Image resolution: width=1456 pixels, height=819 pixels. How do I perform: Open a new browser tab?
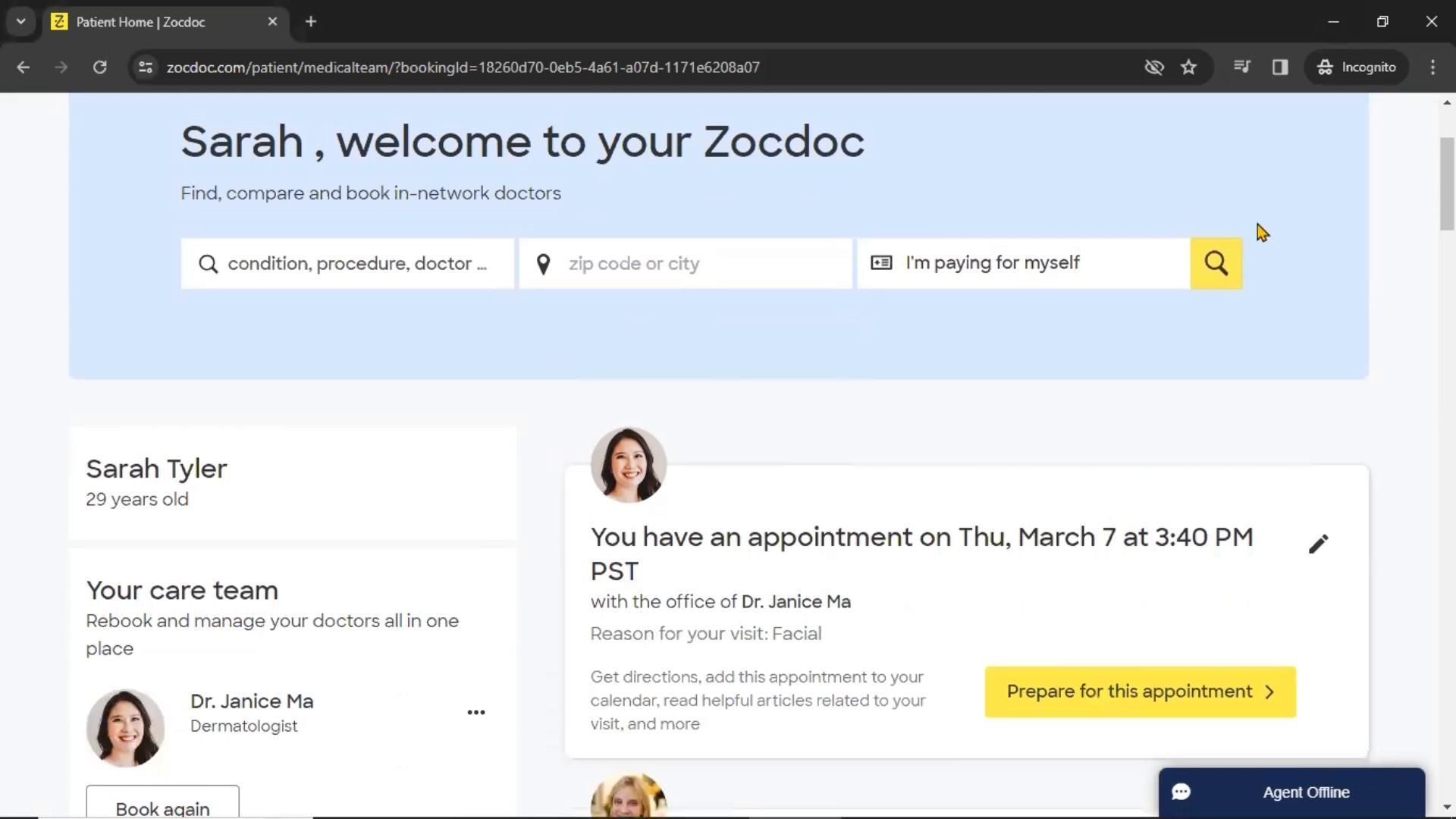pos(311,22)
